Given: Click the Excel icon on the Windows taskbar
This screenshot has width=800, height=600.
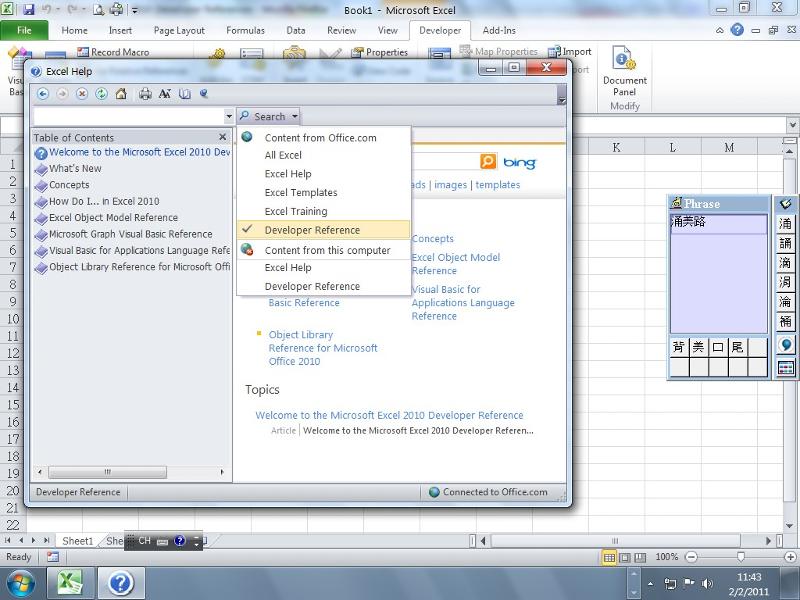Looking at the screenshot, I should tap(68, 581).
